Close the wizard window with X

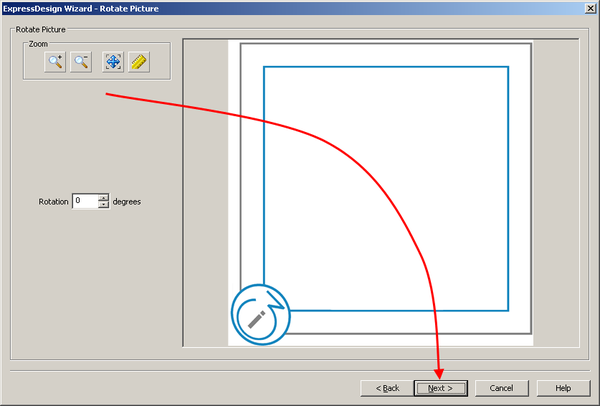click(591, 8)
